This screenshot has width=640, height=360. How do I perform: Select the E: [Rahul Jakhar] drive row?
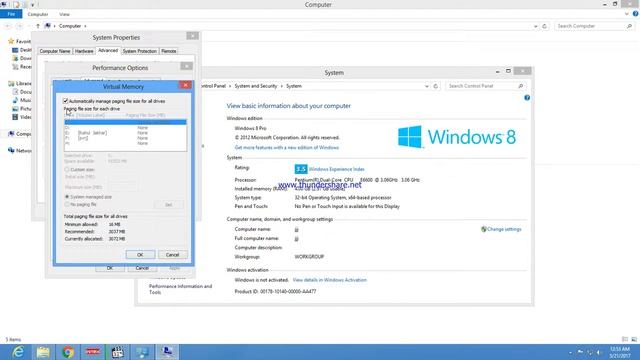[125, 133]
